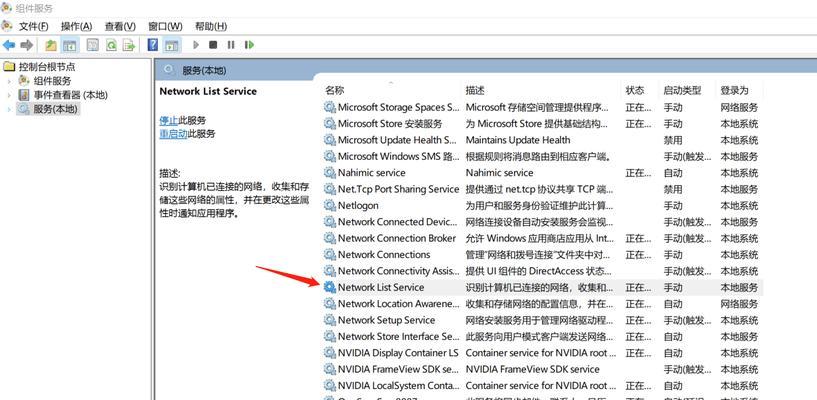Select 服务(本地) in the console tree

click(x=56, y=109)
